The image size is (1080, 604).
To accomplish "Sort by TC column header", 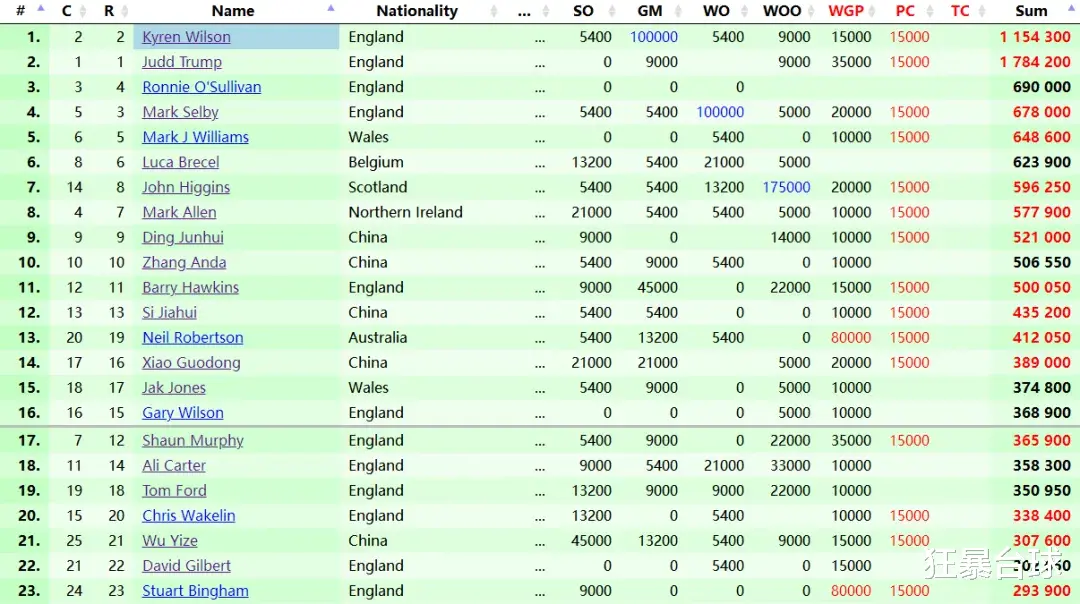I will (959, 11).
